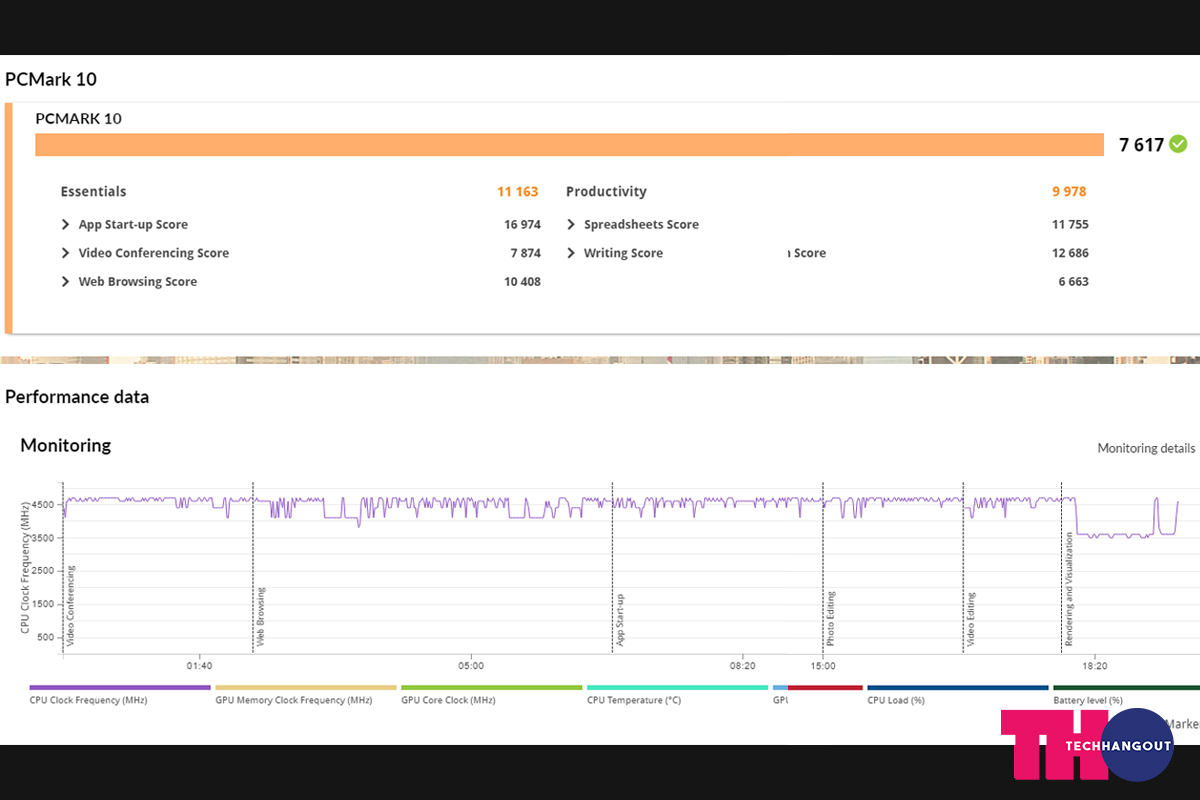Open the Monitoring details link
1200x800 pixels.
tap(1146, 449)
